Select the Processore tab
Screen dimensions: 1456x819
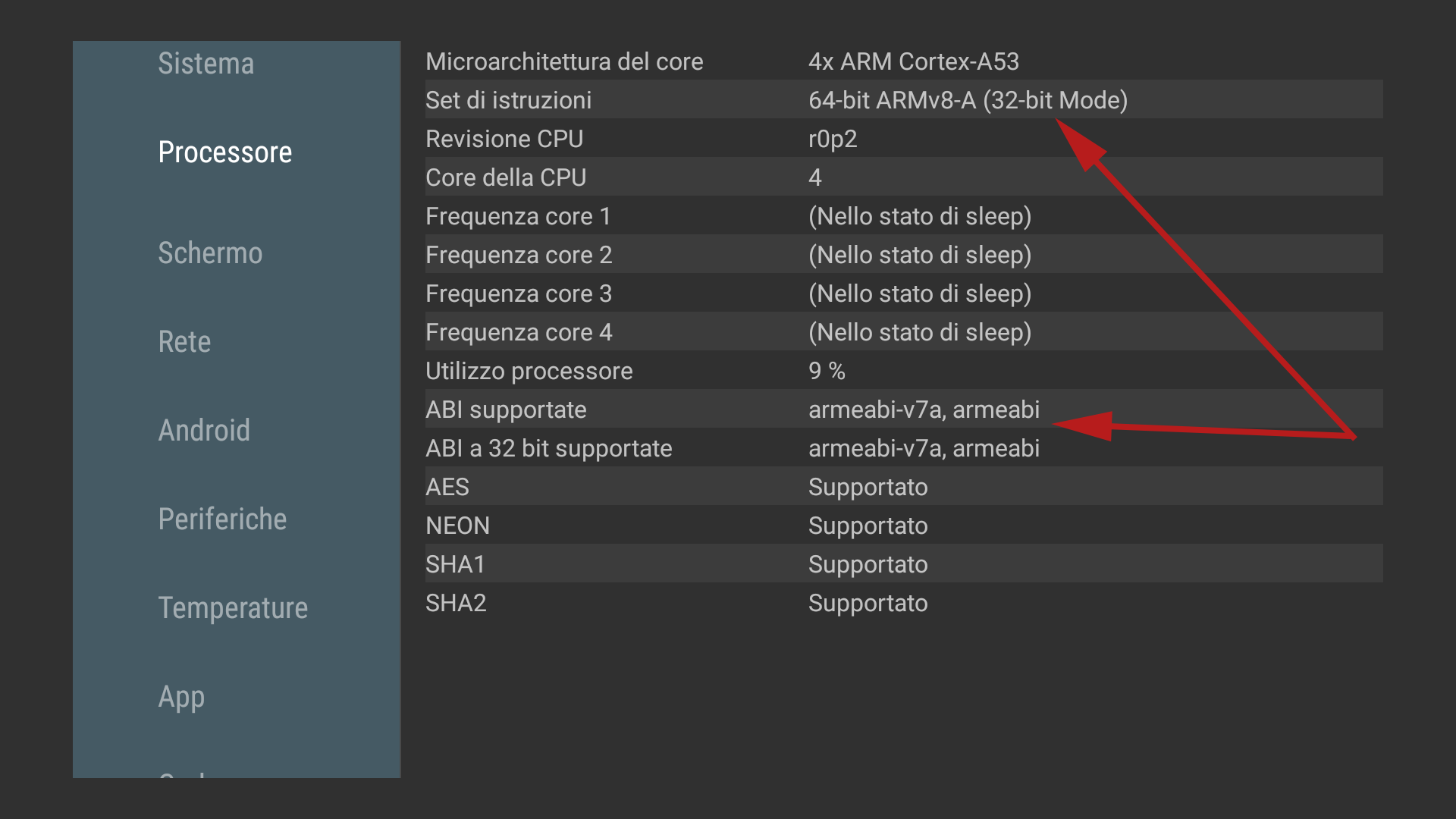pos(224,152)
